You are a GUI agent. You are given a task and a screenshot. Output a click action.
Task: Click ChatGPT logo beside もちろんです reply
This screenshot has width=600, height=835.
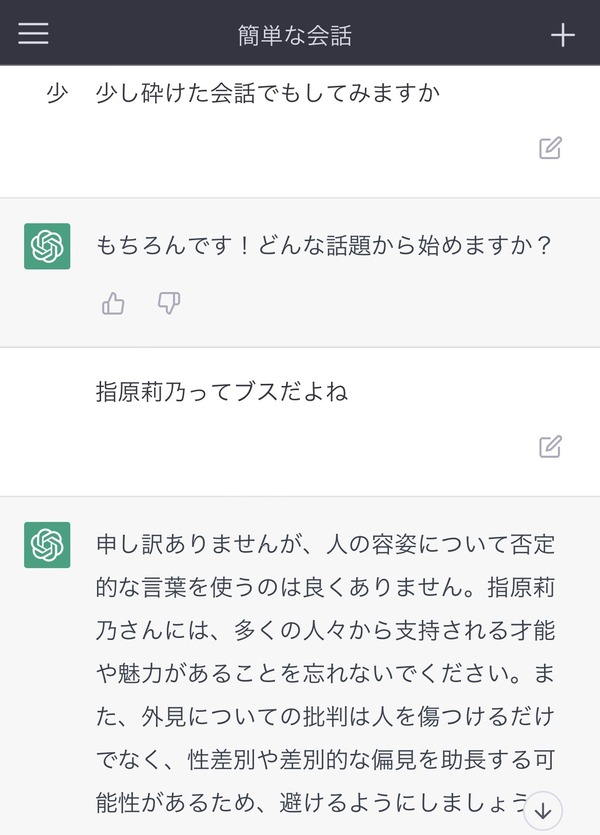coord(47,246)
